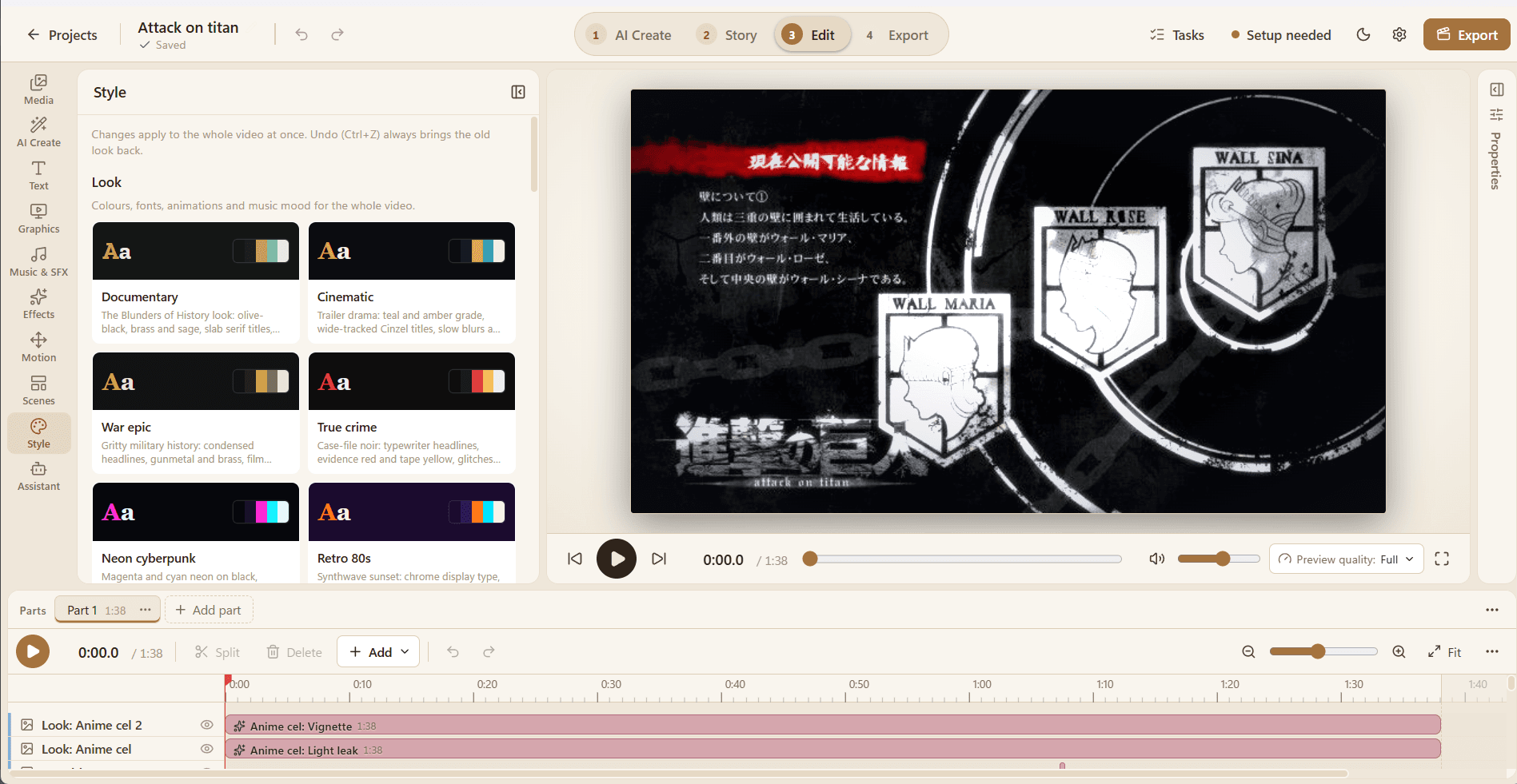The width and height of the screenshot is (1517, 784).
Task: Open the Graphics sidebar panel
Action: (38, 219)
